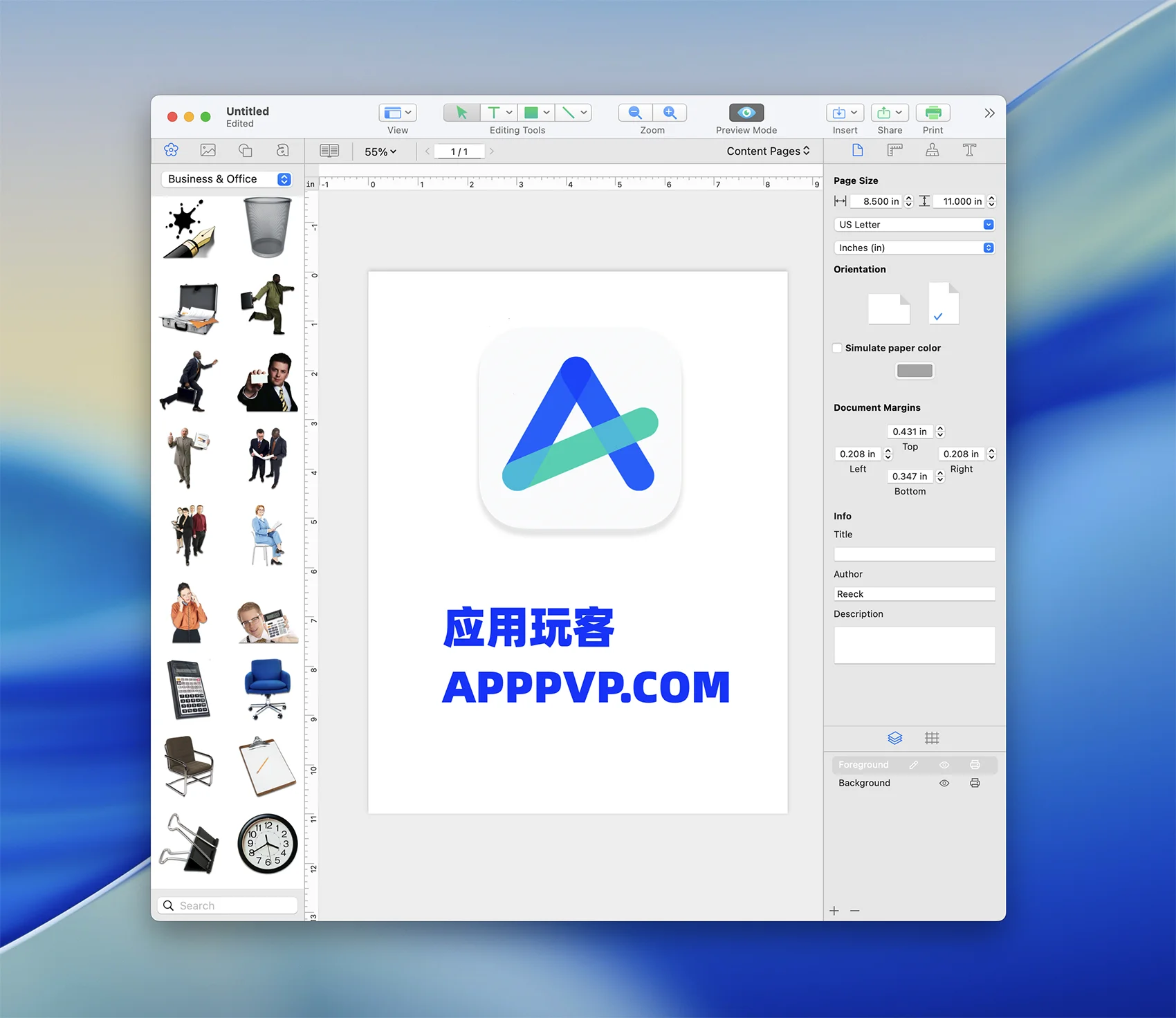Image resolution: width=1176 pixels, height=1018 pixels.
Task: Toggle Foreground layer visibility eye
Action: (x=944, y=765)
